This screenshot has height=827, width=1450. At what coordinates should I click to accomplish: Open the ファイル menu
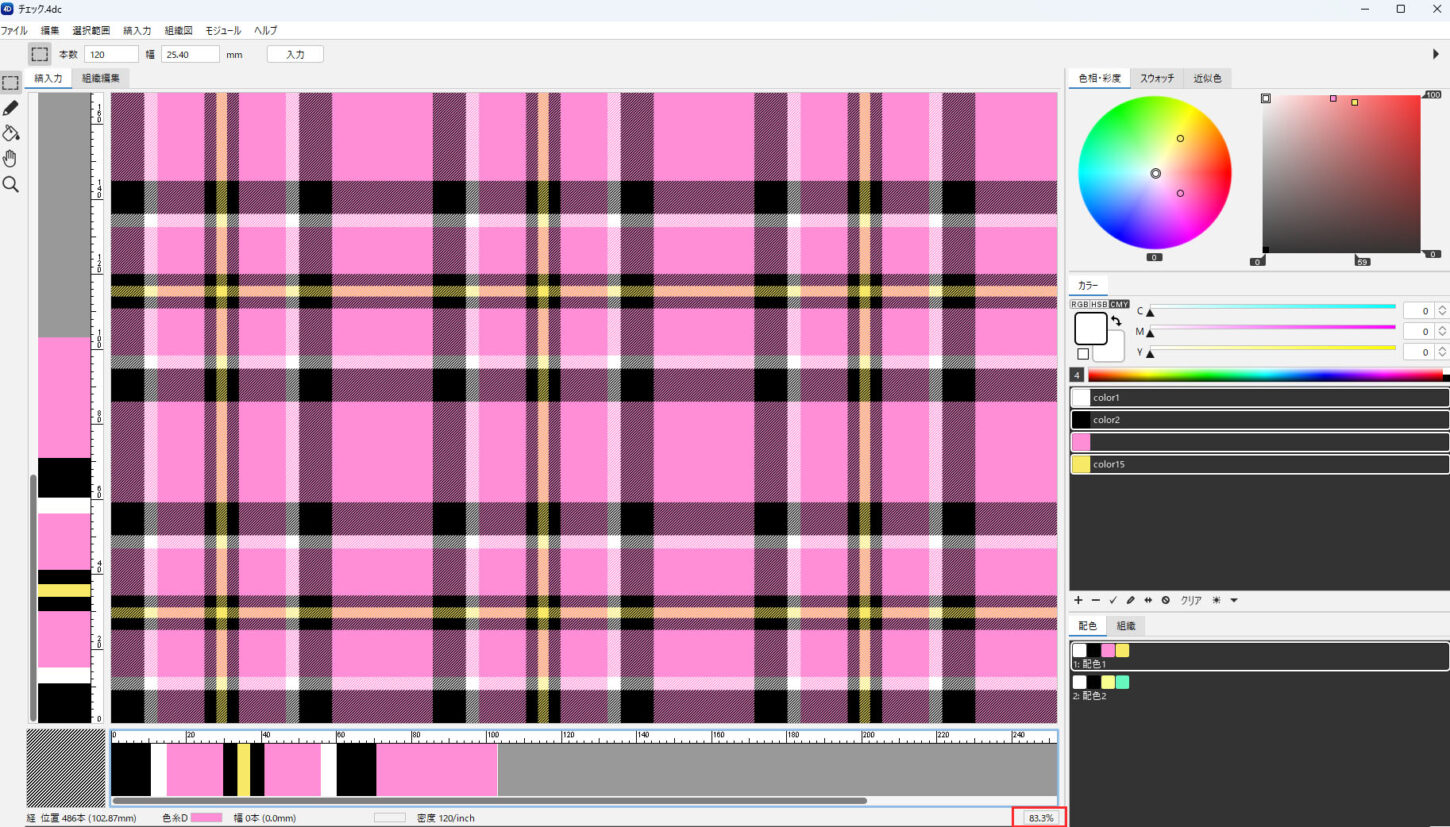tap(14, 31)
